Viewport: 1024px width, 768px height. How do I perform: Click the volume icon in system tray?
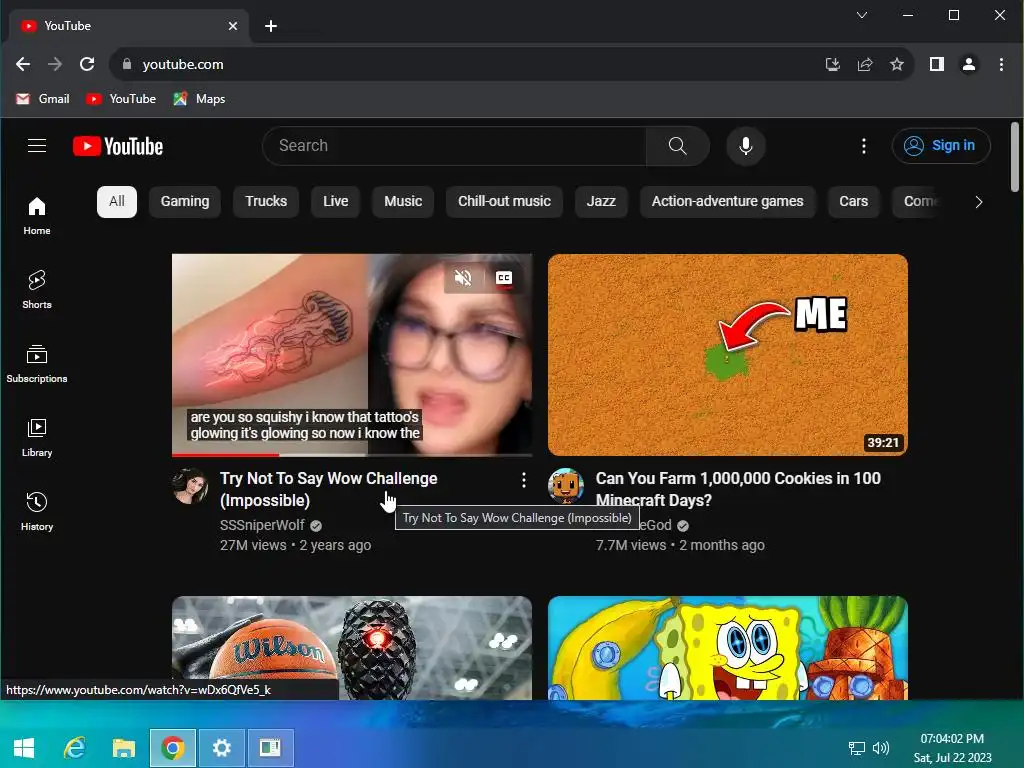coord(881,748)
